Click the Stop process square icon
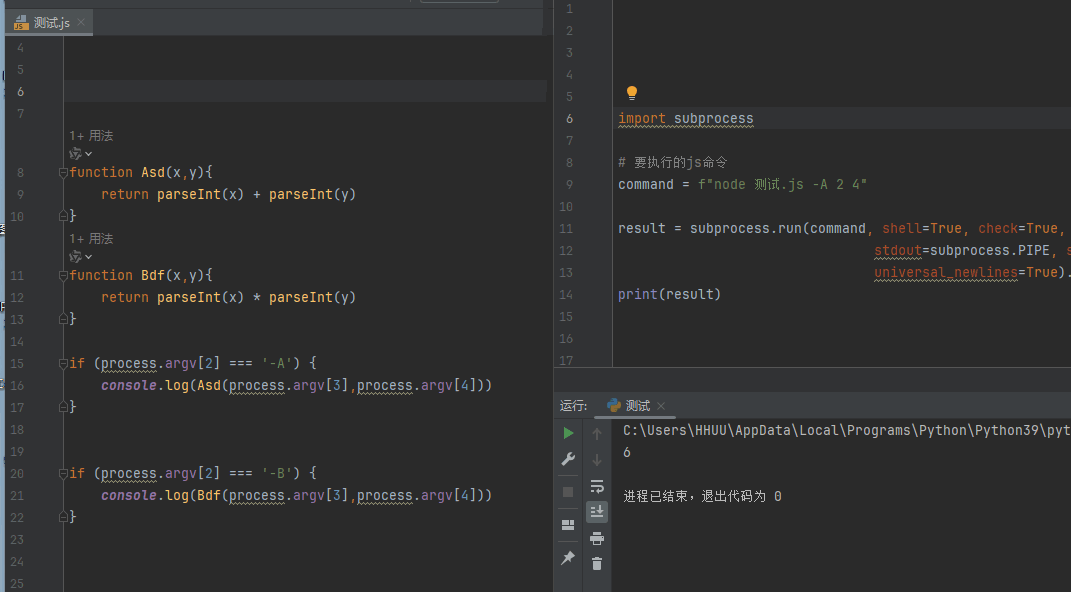 tap(568, 492)
